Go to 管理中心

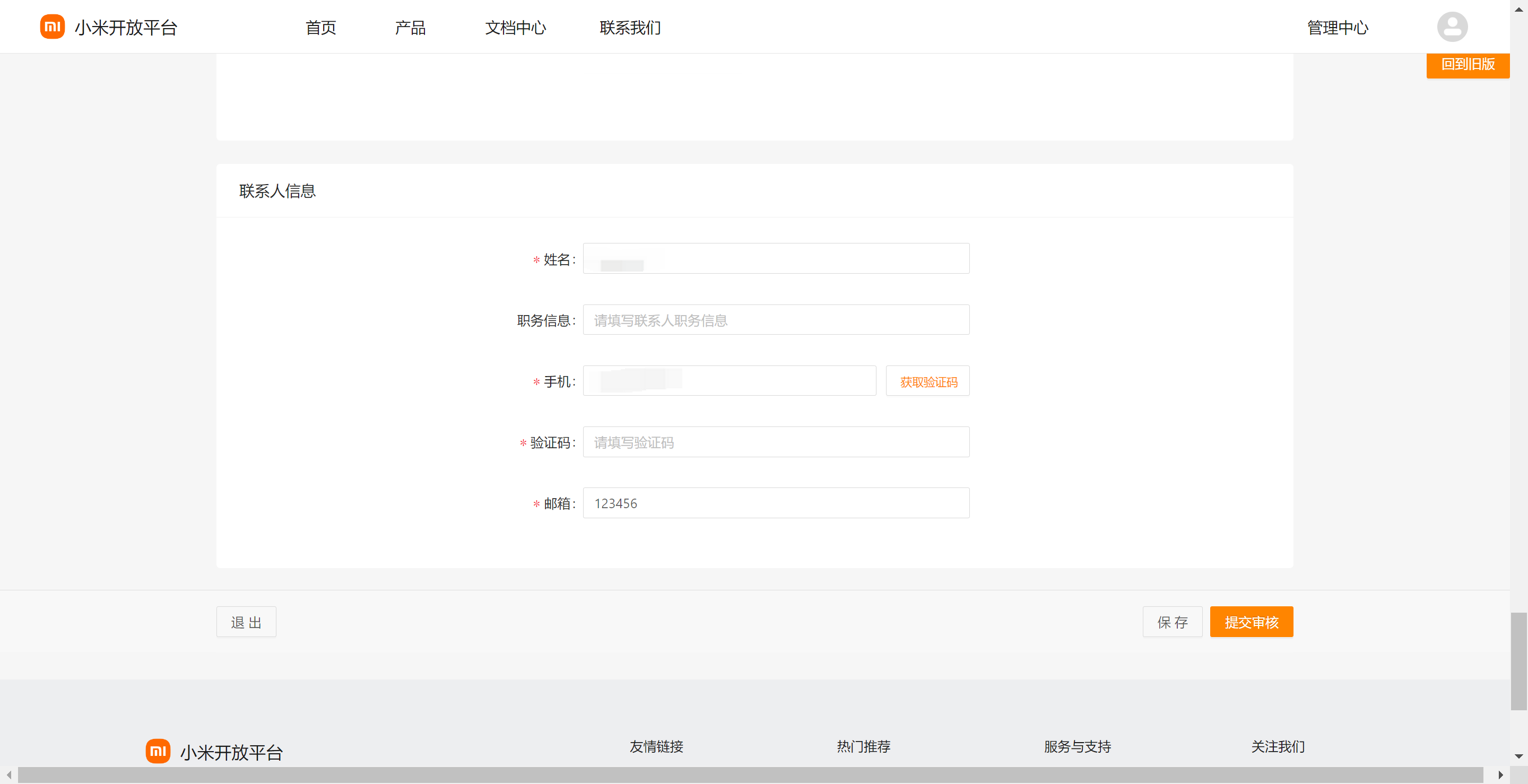1338,27
